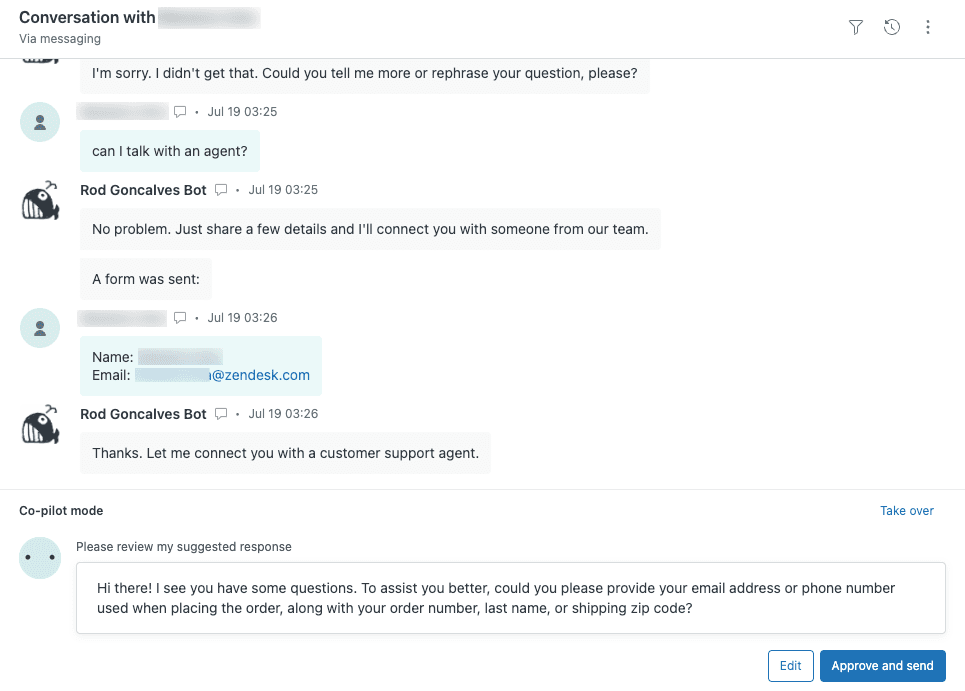965x691 pixels.
Task: Click the chat bubble icon next to Rod Goncalves Bot
Action: click(220, 190)
